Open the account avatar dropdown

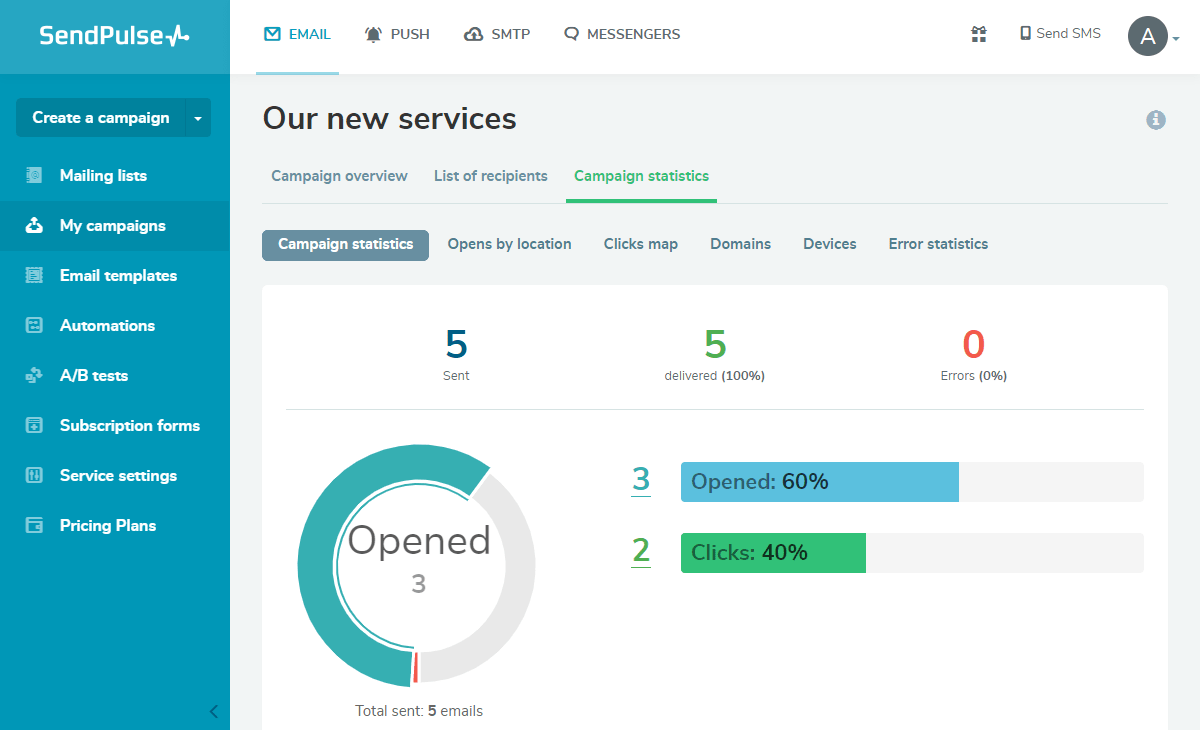click(1148, 36)
